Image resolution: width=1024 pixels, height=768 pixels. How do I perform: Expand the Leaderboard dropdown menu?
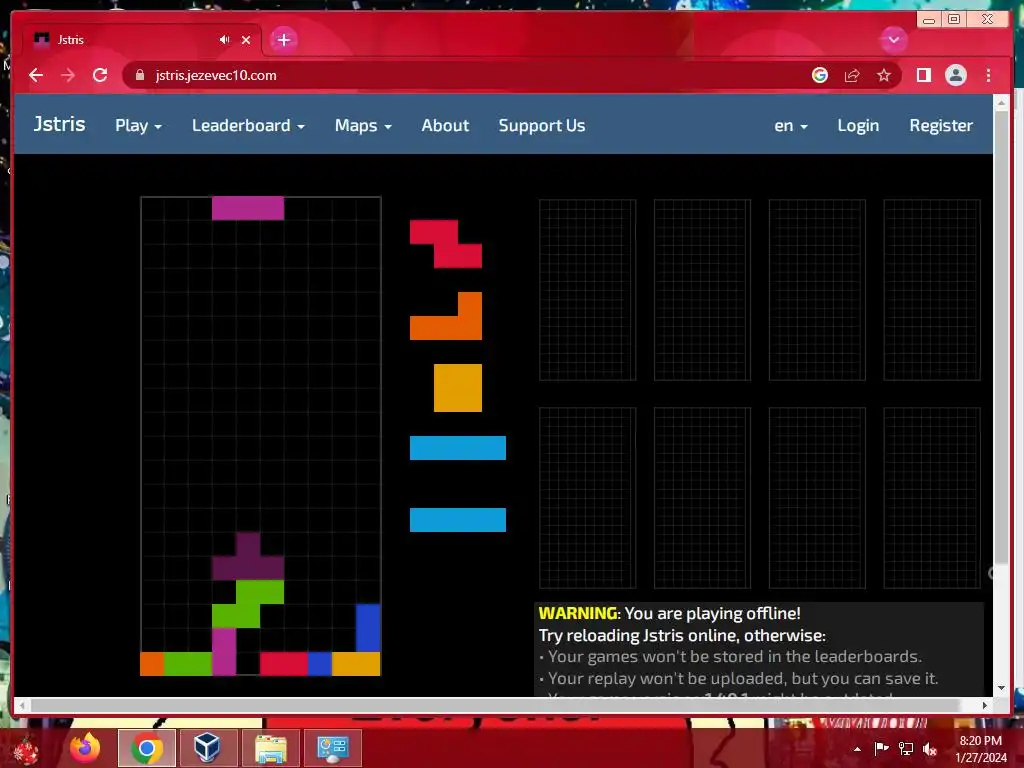(248, 125)
